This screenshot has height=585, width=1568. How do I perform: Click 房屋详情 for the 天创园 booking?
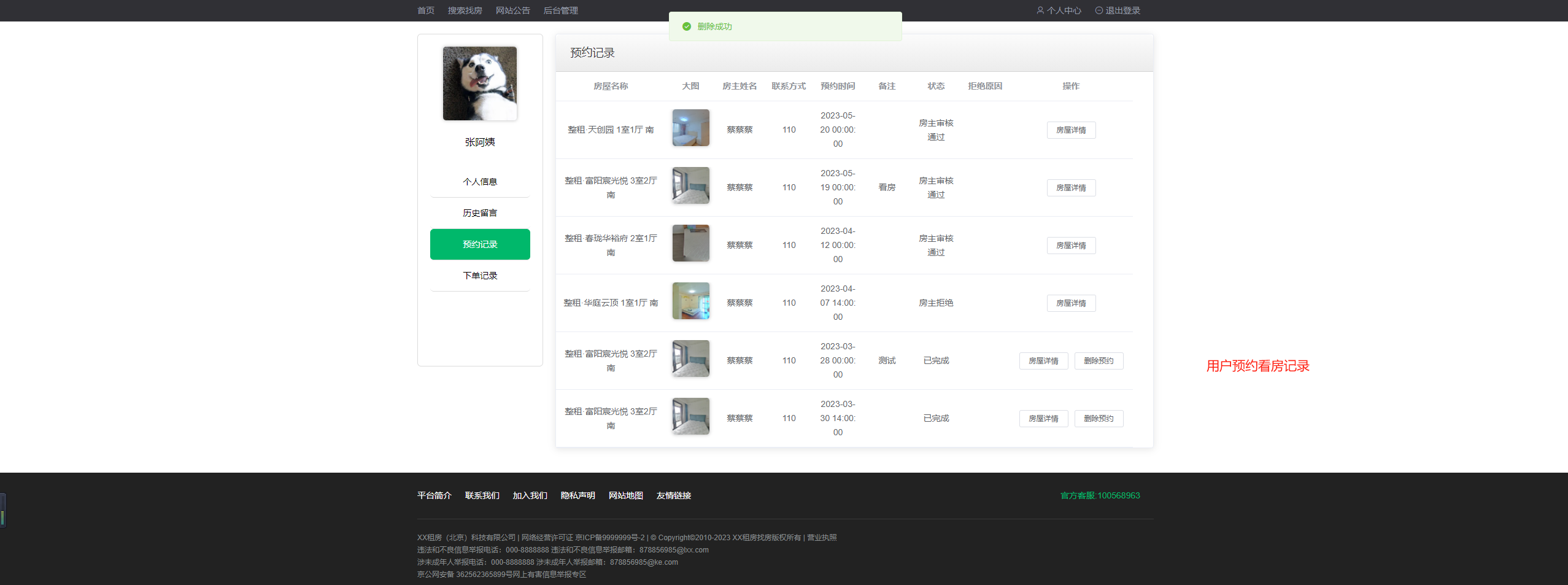[x=1071, y=130]
